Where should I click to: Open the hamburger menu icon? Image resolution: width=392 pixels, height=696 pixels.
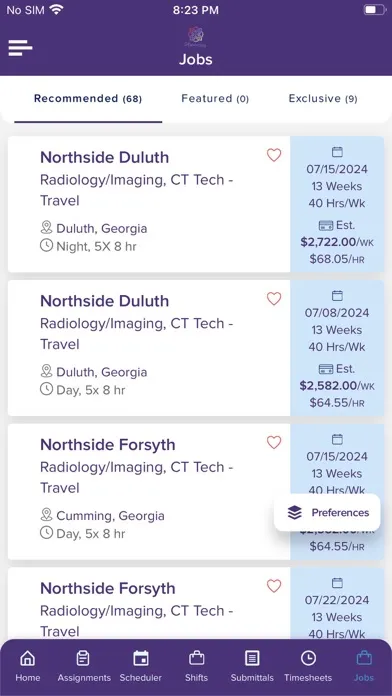tap(20, 47)
